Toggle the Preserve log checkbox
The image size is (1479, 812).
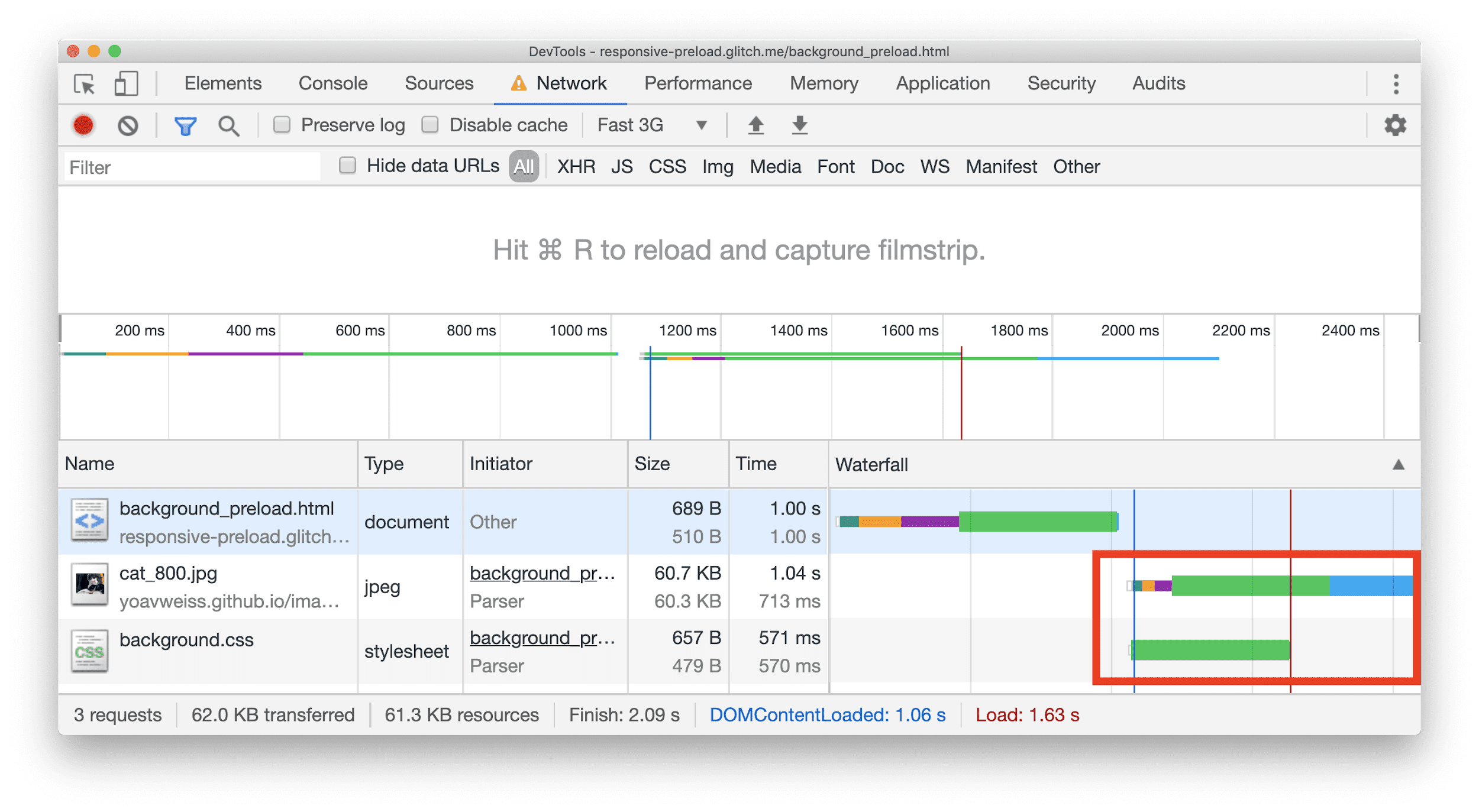coord(281,126)
